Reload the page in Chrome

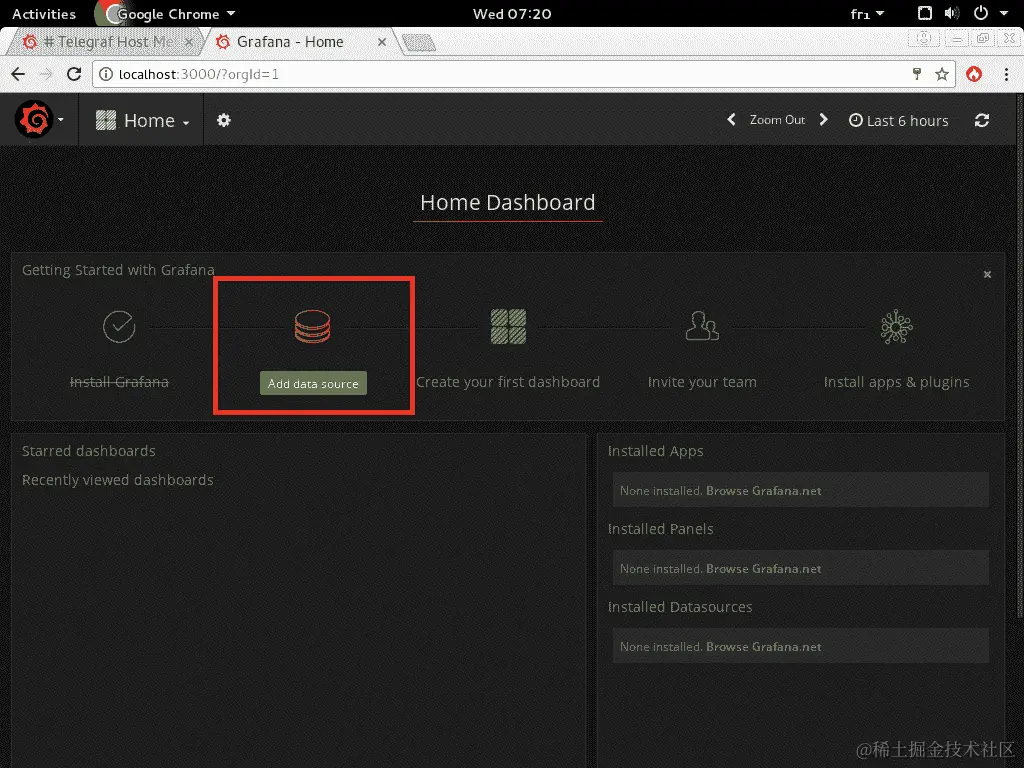click(74, 74)
